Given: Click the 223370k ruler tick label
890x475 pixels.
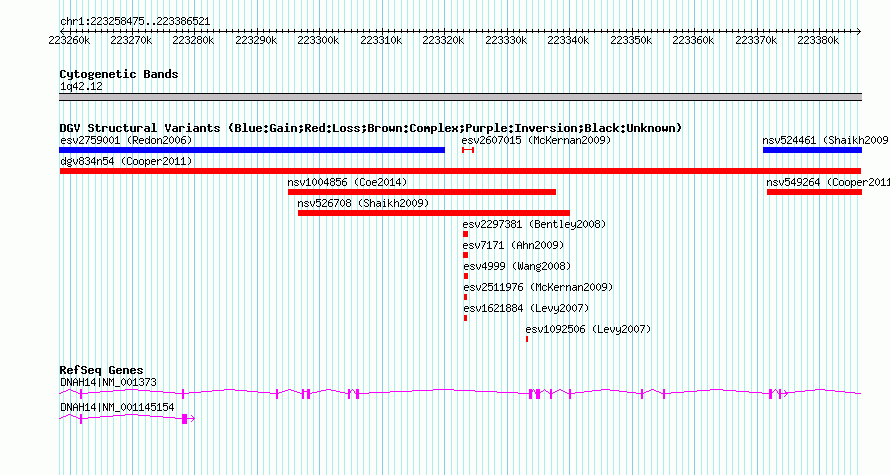Looking at the screenshot, I should click(755, 40).
